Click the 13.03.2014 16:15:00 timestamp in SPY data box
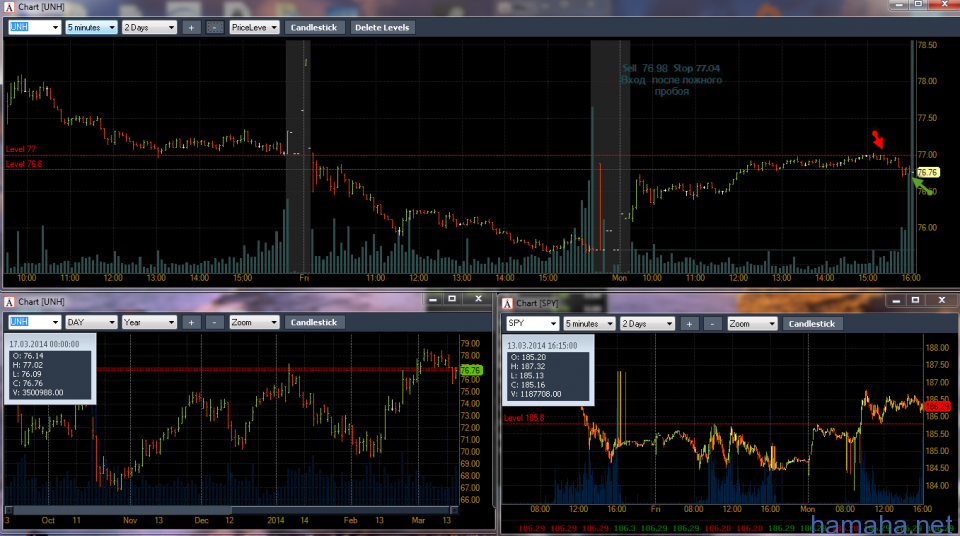This screenshot has height=536, width=960. click(542, 345)
